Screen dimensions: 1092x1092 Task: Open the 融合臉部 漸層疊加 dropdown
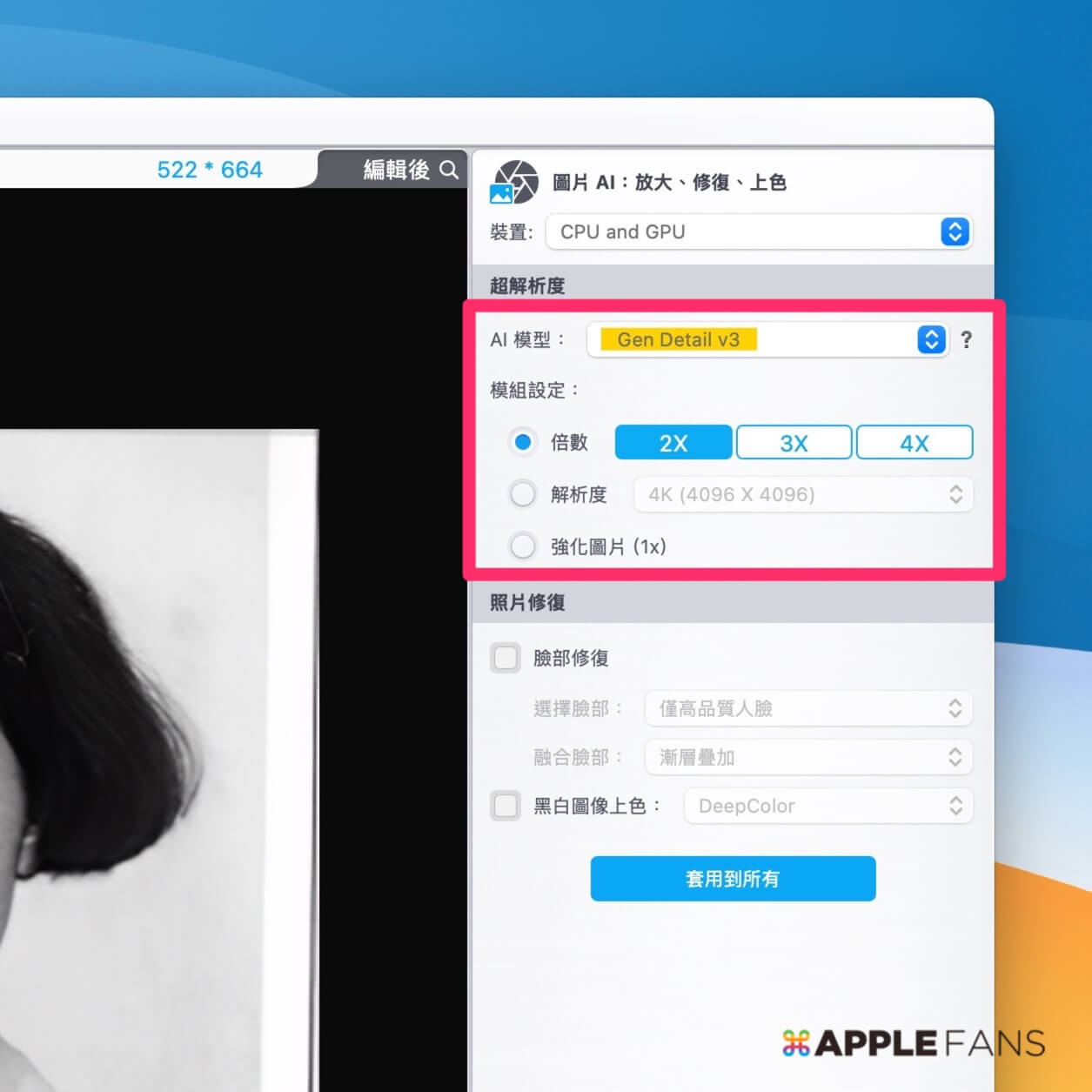point(807,758)
